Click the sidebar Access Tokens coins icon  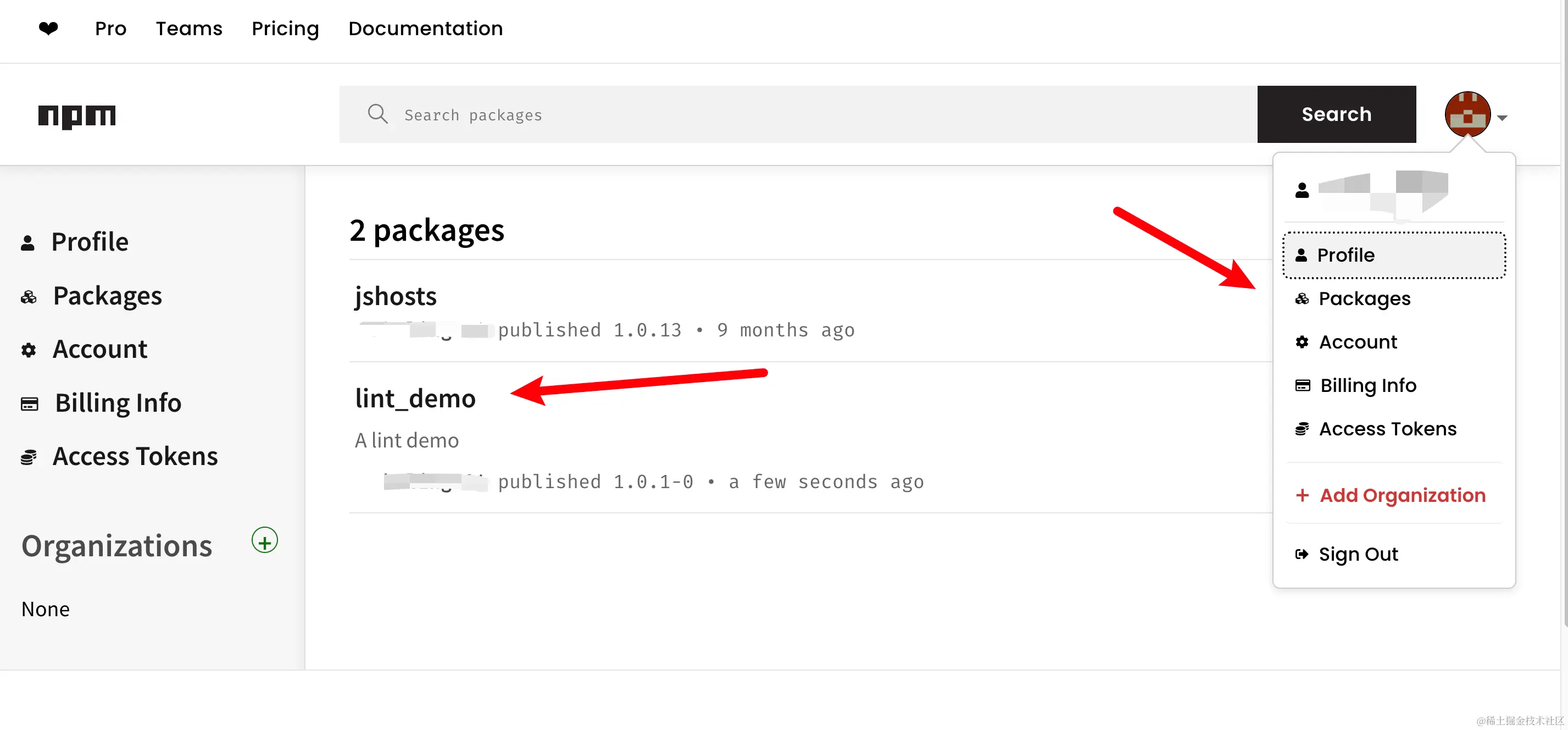pyautogui.click(x=29, y=457)
